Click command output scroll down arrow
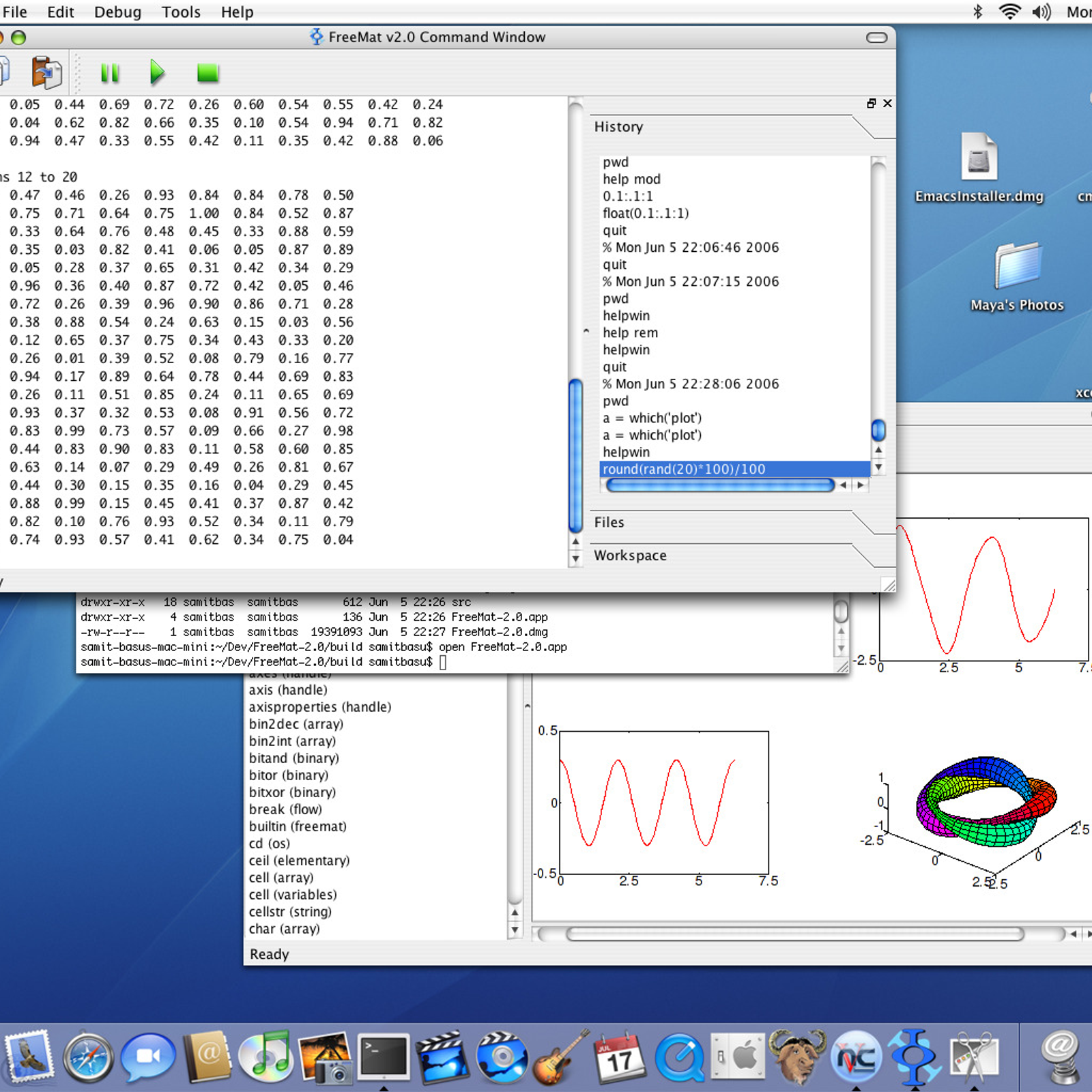 (575, 558)
